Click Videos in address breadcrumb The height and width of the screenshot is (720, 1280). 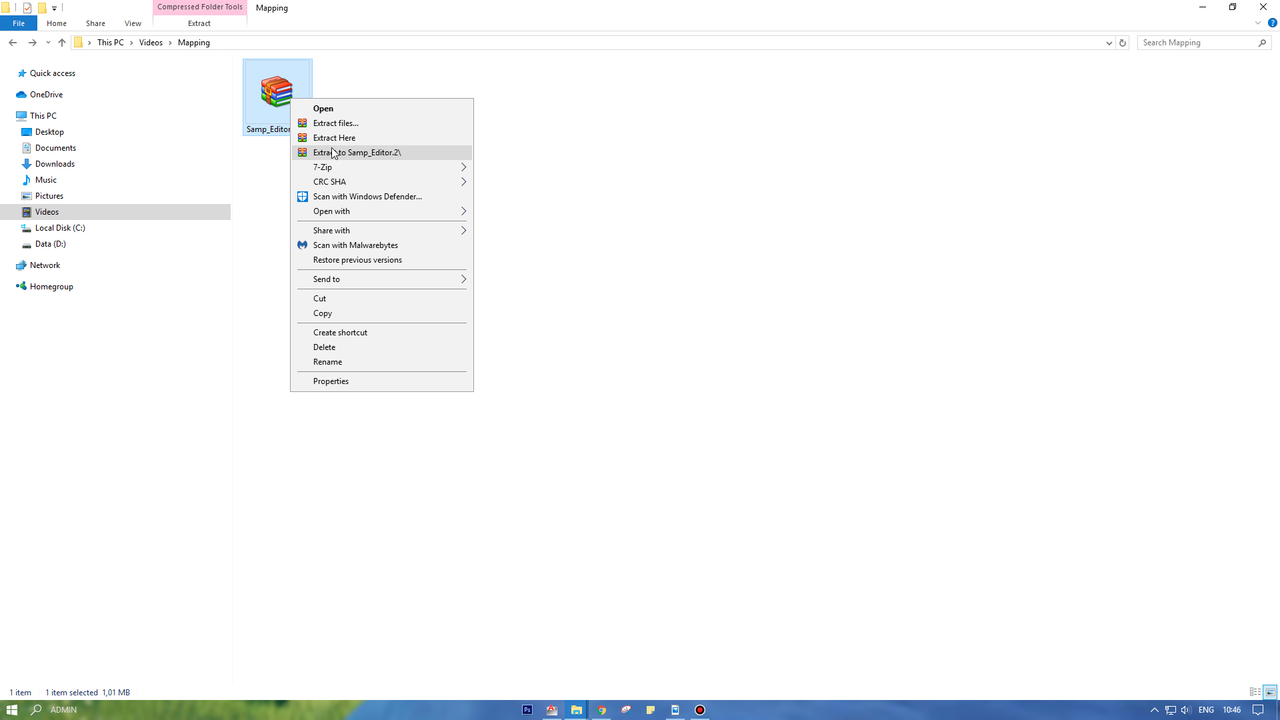tap(151, 43)
